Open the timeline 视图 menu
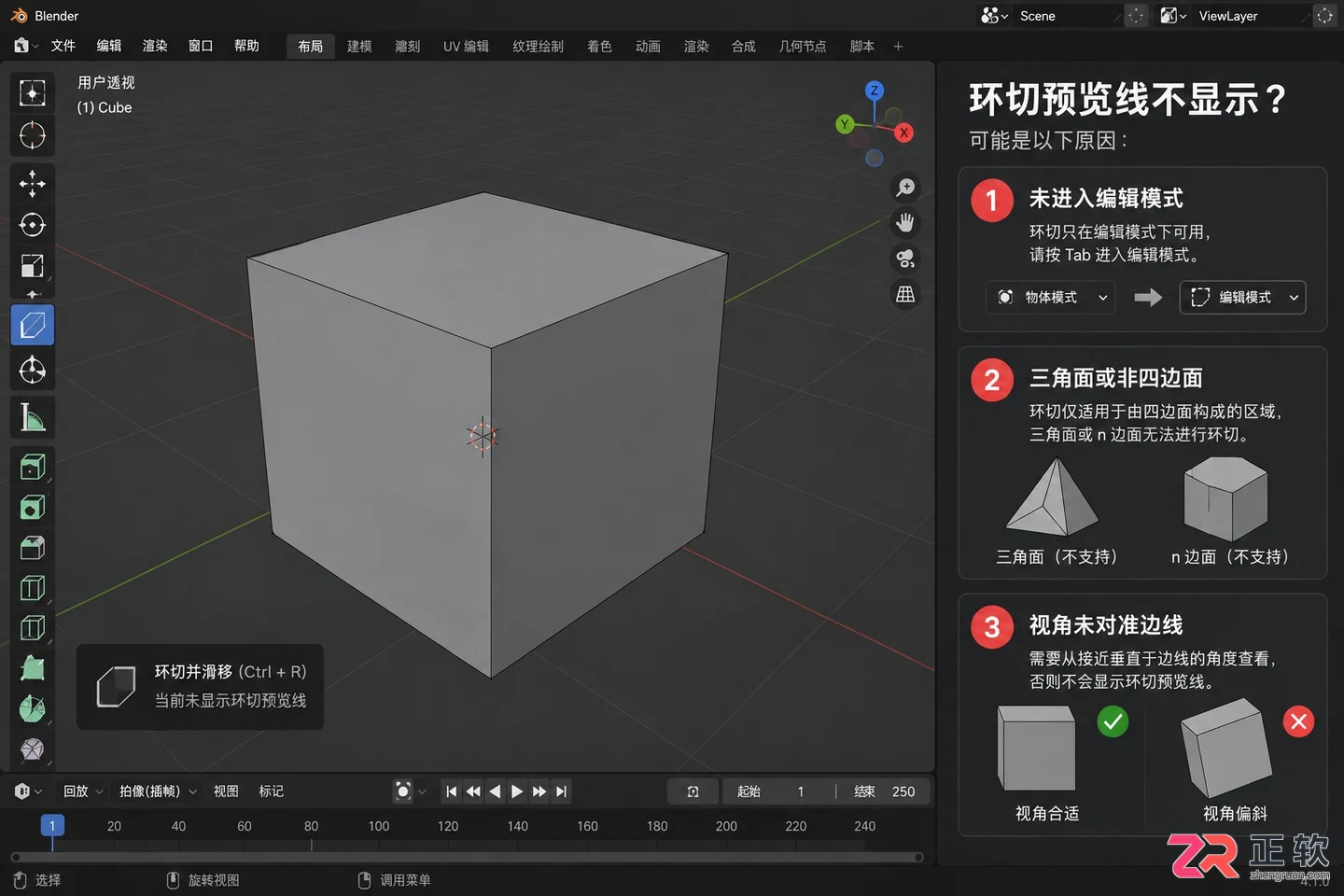 coord(226,791)
